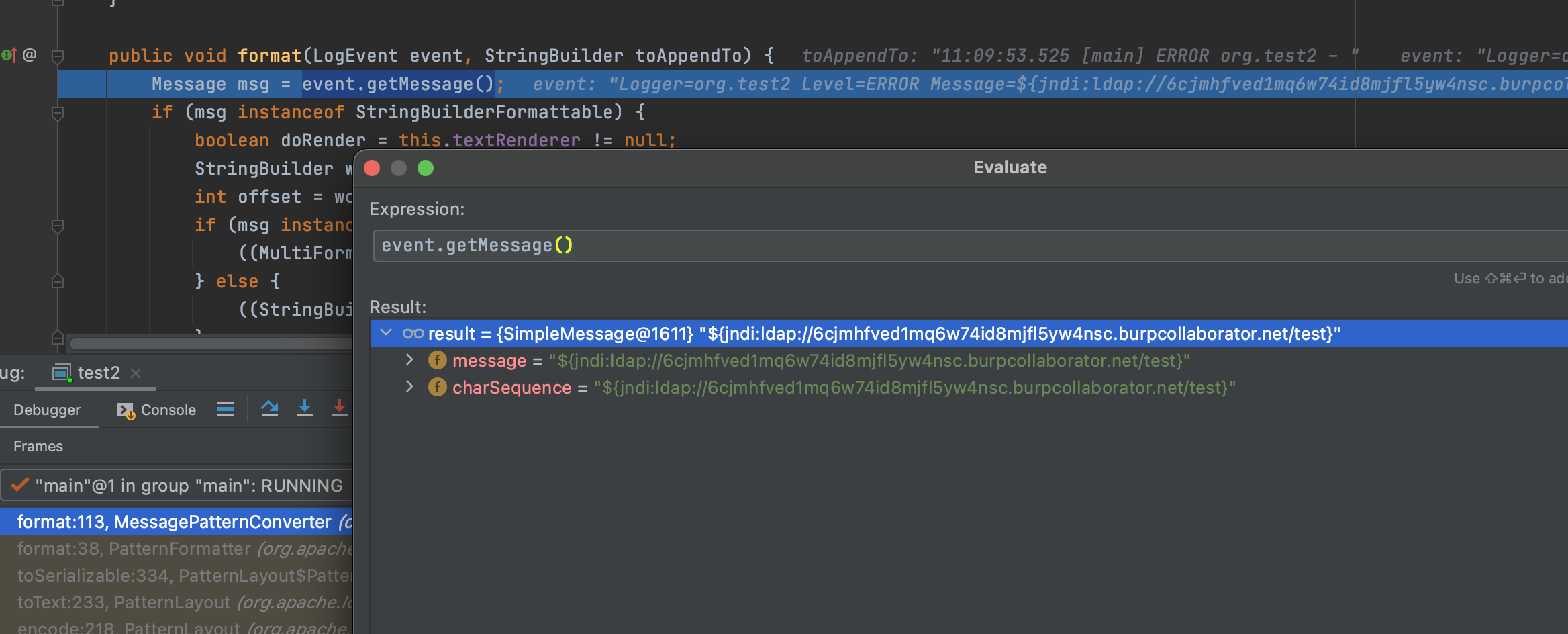Toggle the fold marker beside the '} else {' line
This screenshot has width=1568, height=634.
coord(58,281)
